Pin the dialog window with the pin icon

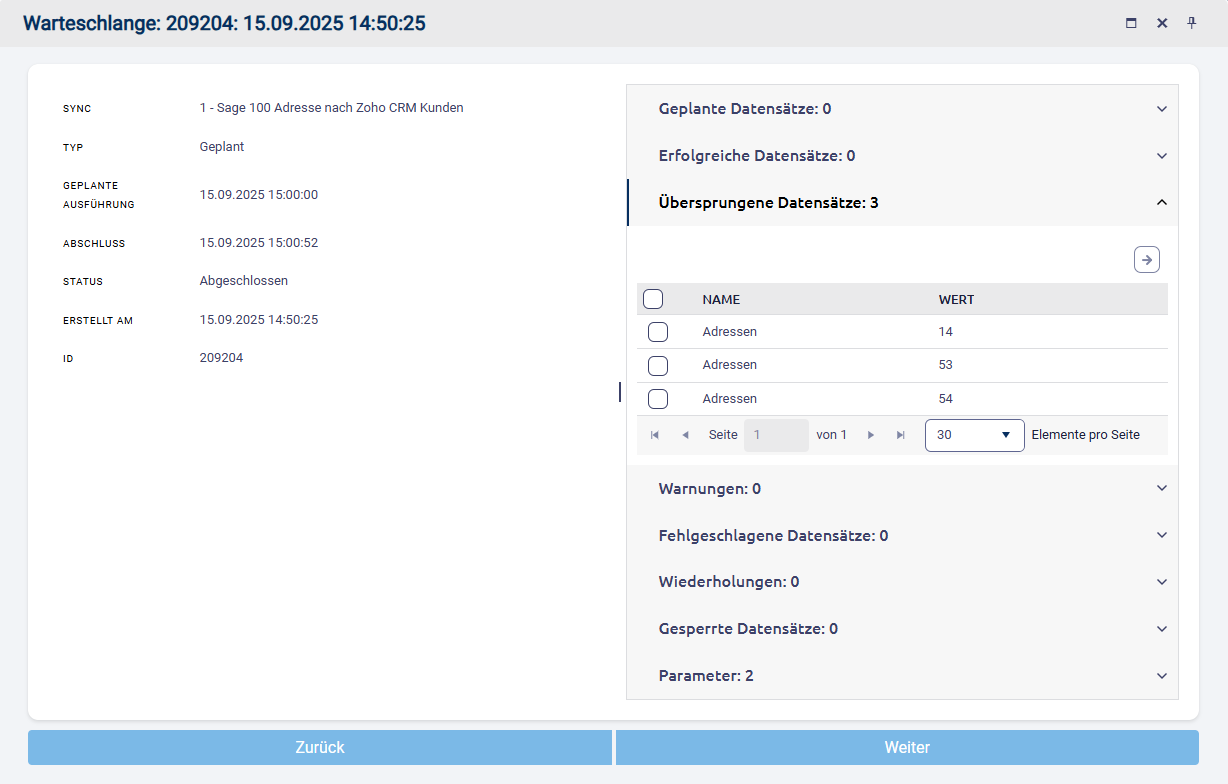1191,23
